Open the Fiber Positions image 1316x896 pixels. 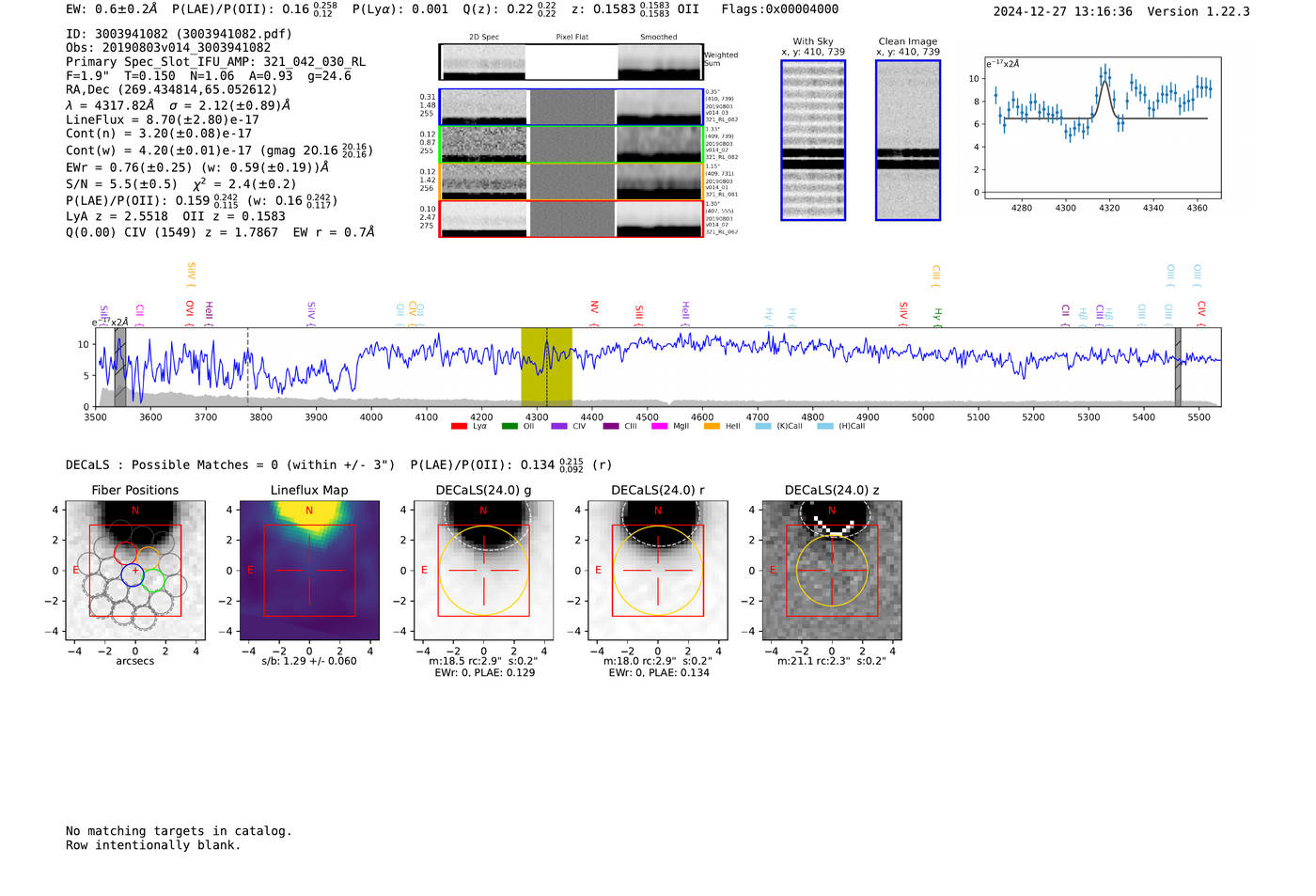click(135, 571)
